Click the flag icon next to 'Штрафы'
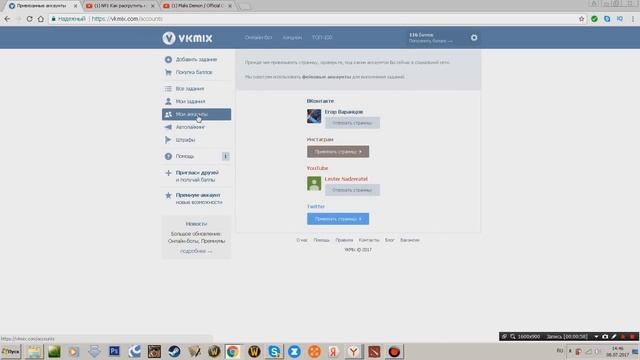Image resolution: width=640 pixels, height=360 pixels. (168, 140)
